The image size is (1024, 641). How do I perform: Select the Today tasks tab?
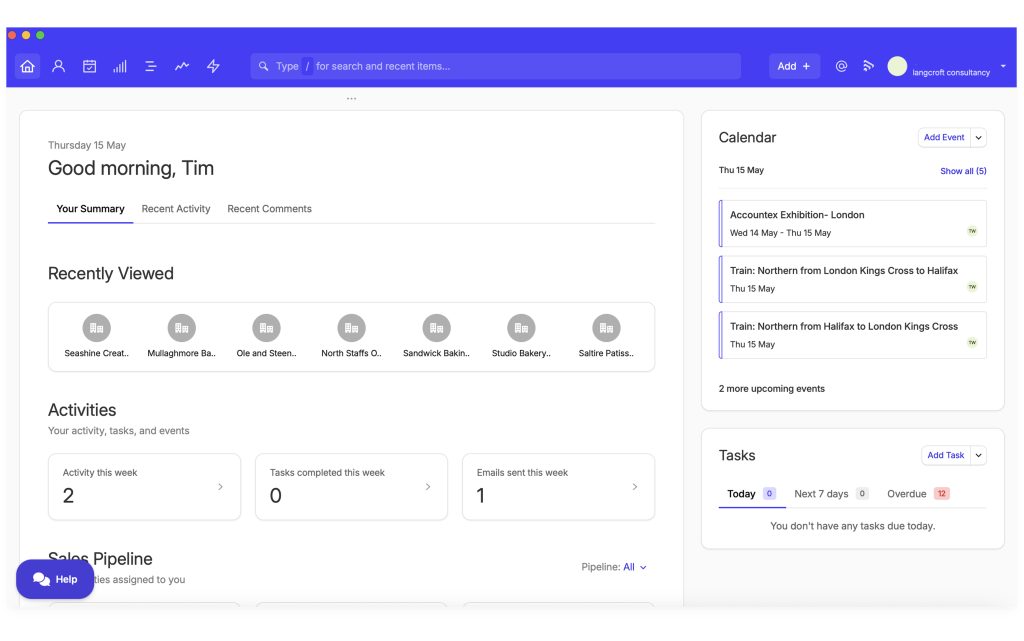[752, 494]
